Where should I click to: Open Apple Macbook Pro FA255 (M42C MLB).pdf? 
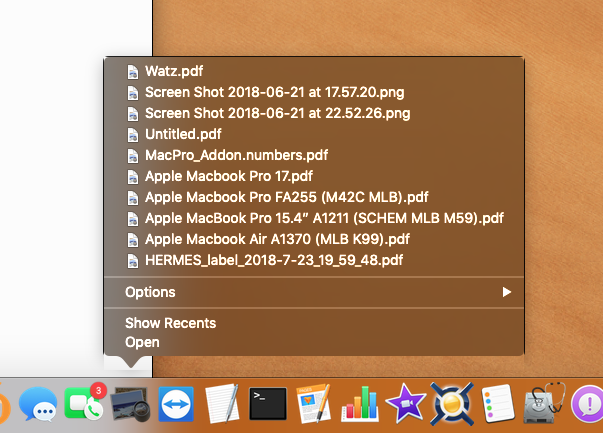coord(313,197)
